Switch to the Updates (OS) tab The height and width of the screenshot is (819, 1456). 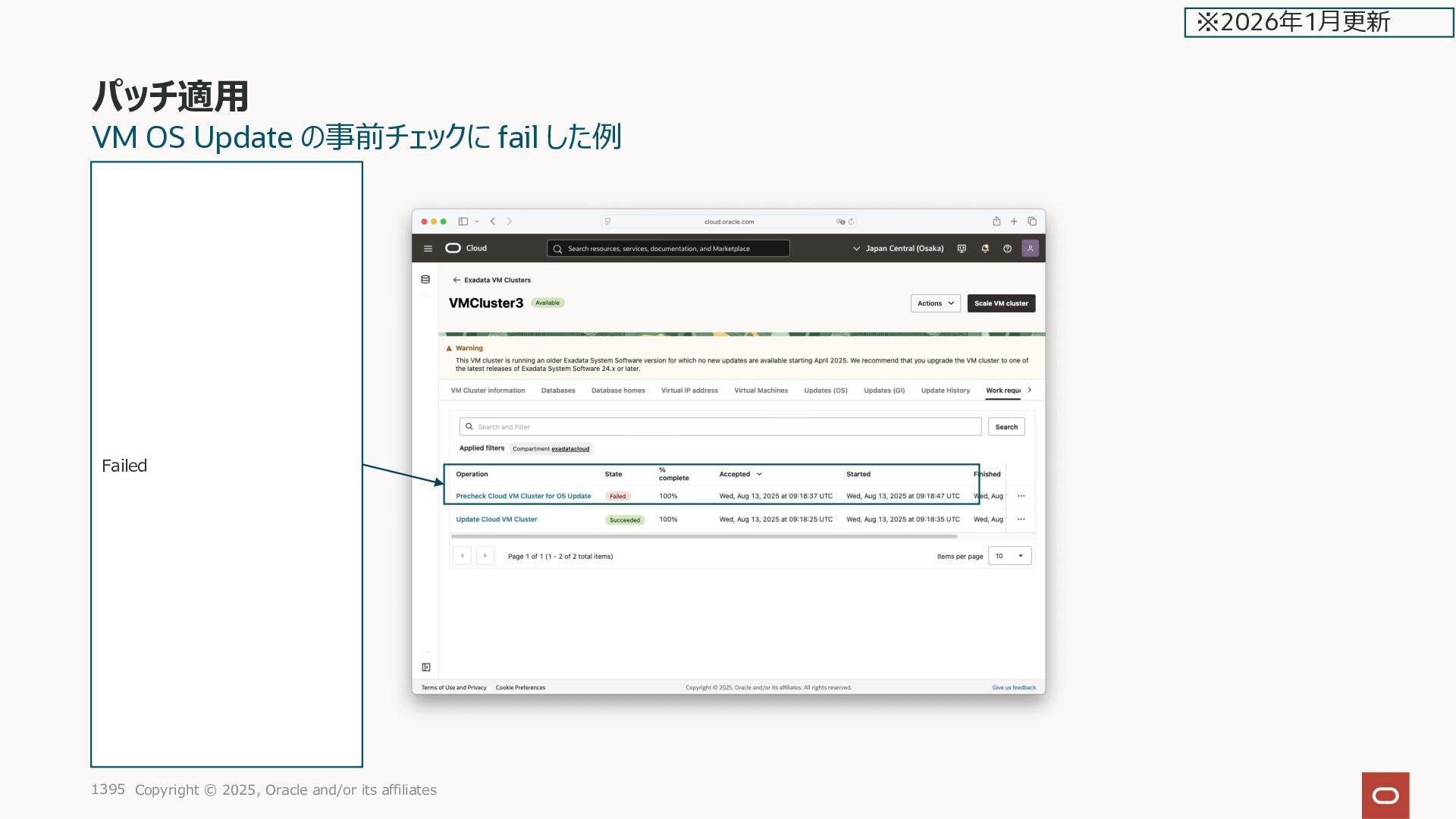(x=825, y=391)
